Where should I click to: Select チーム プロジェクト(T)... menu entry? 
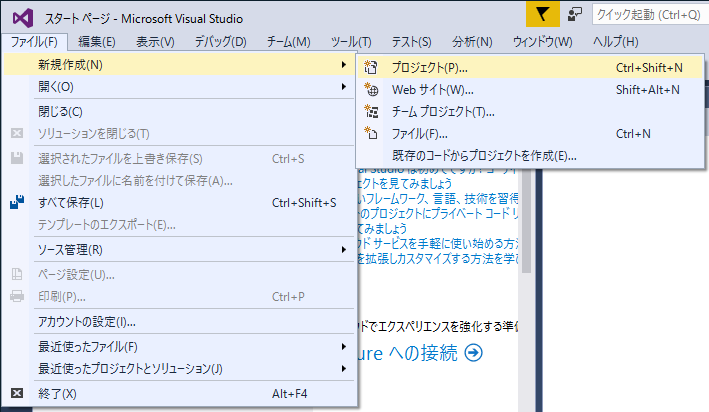531,111
